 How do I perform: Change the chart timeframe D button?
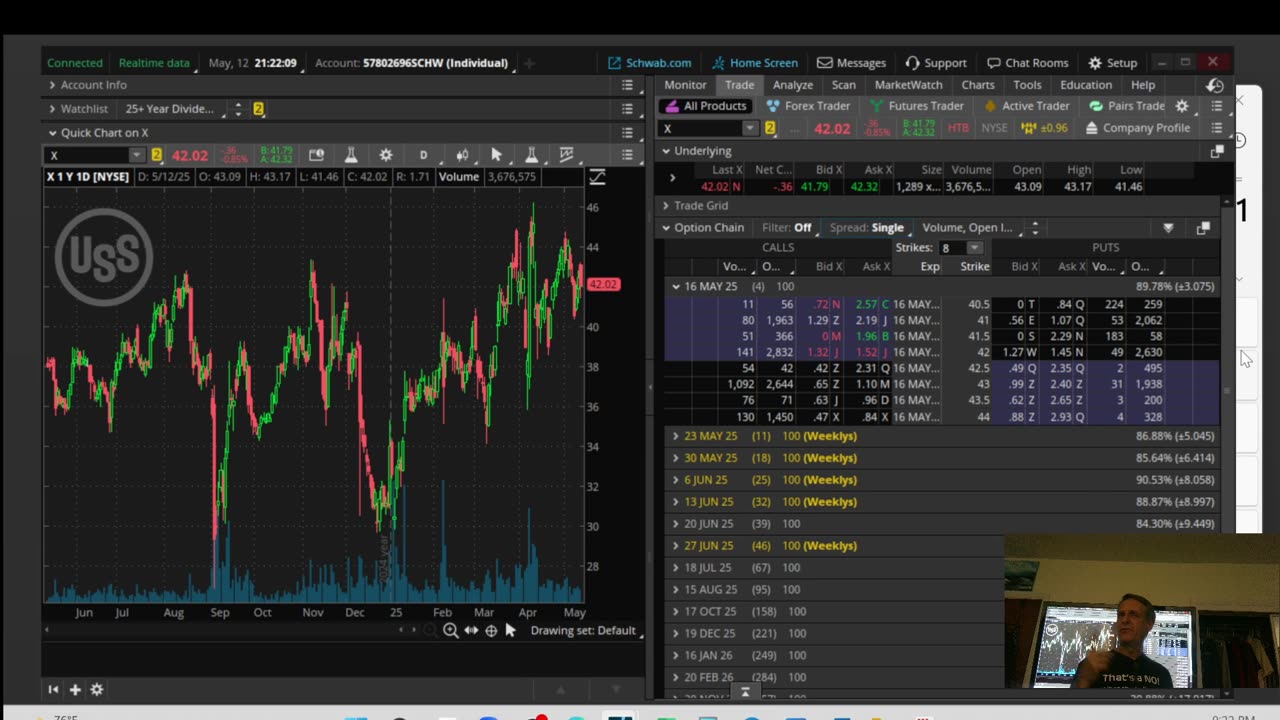coord(423,155)
